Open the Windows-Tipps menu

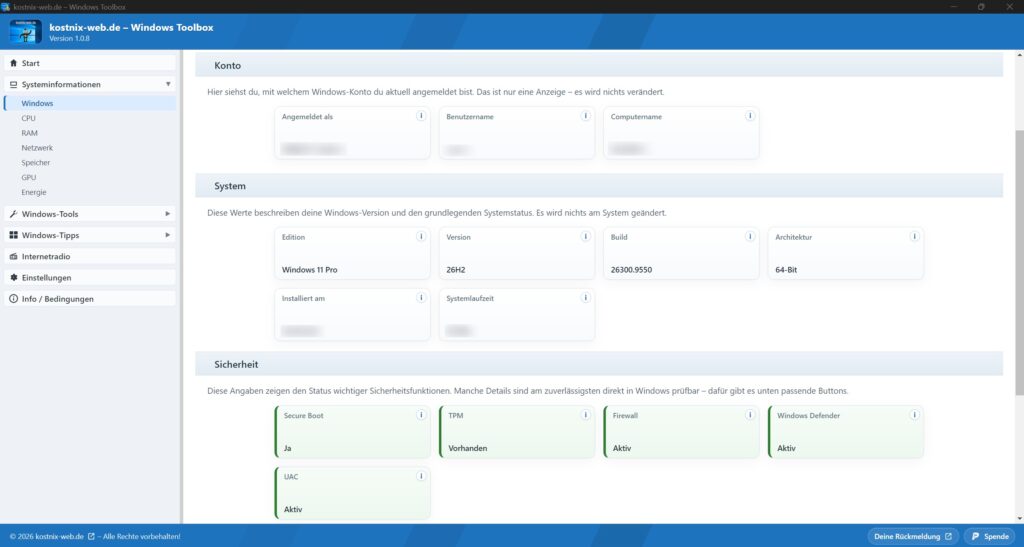(90, 235)
